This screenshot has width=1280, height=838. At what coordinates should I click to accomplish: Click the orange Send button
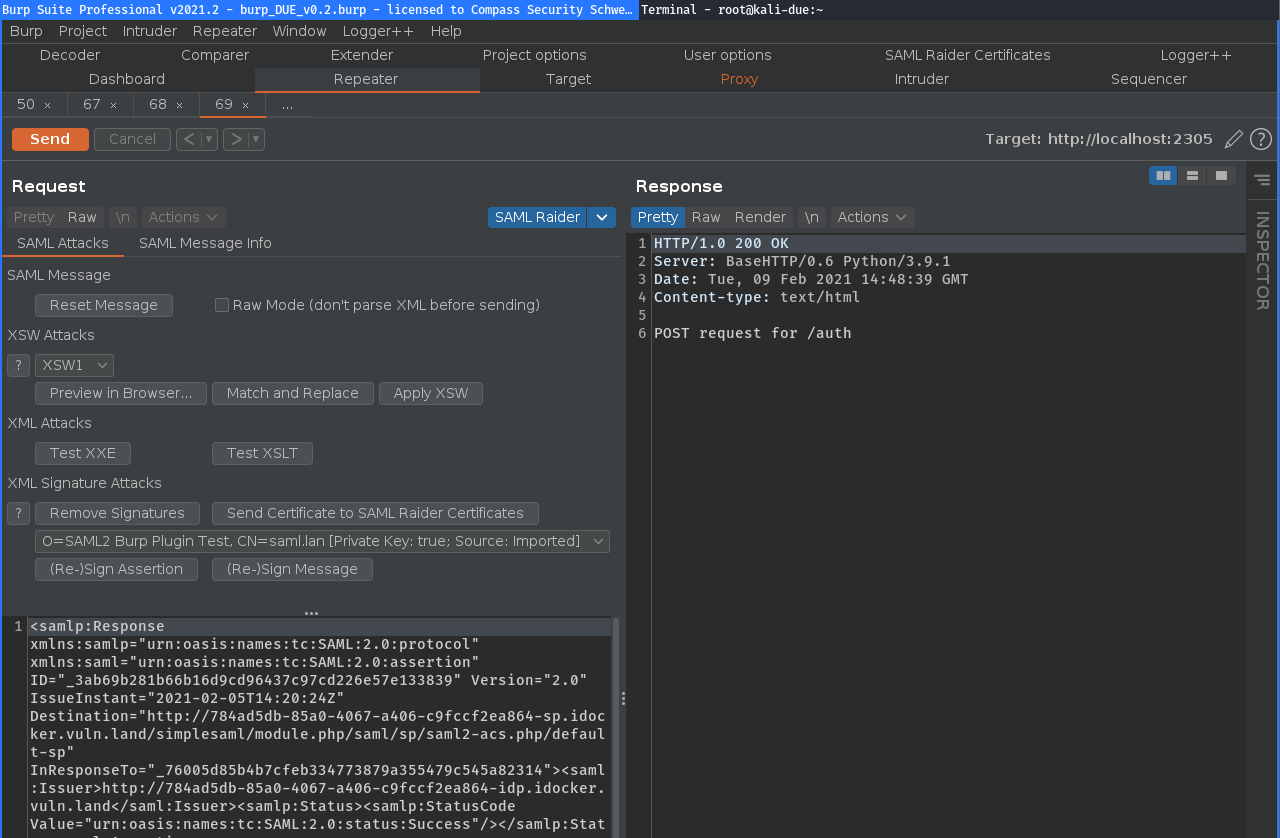49,139
